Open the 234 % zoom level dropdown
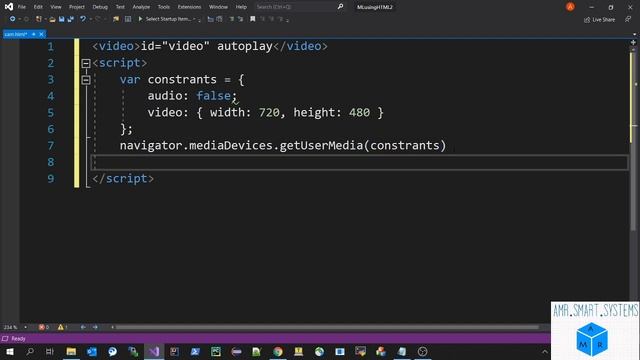The image size is (640, 360). coord(15,327)
